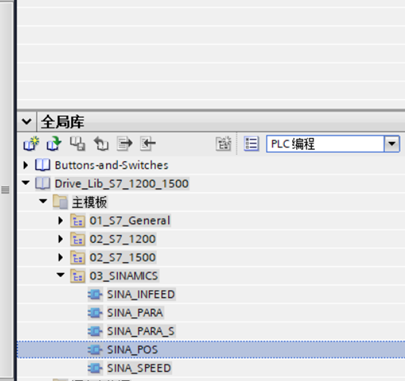Expand the Buttons-and-Switches library

coord(26,165)
